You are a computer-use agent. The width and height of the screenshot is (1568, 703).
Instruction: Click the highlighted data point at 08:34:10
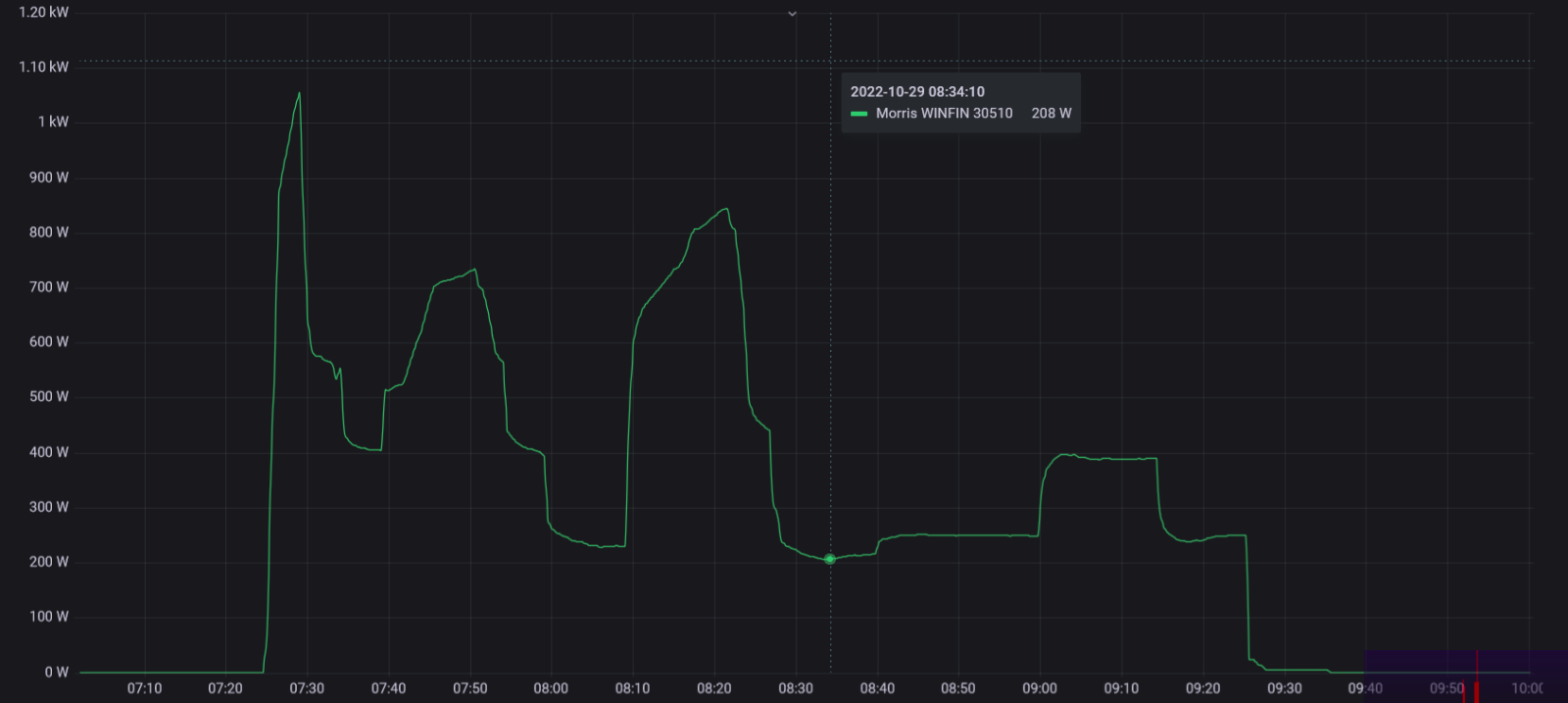(x=830, y=559)
